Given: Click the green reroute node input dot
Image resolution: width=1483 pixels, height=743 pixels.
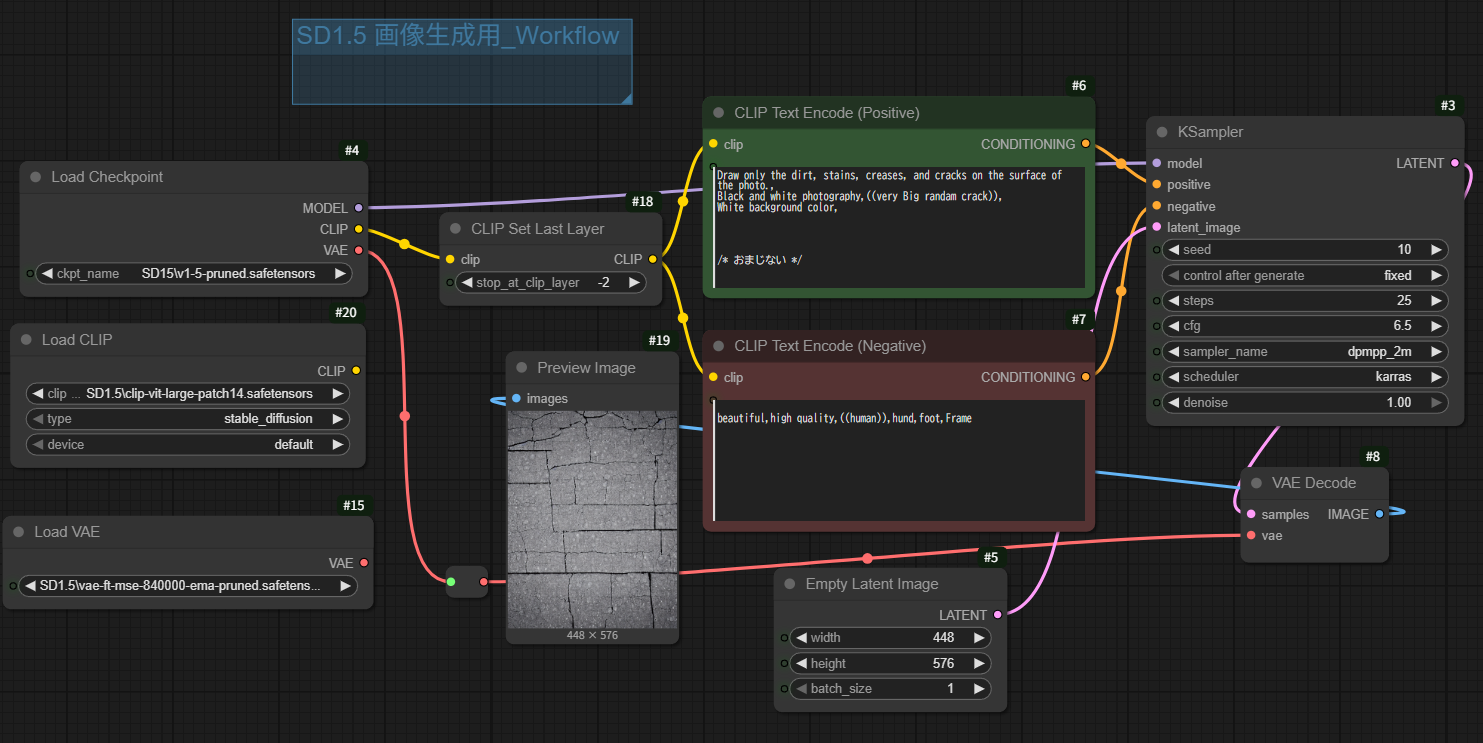Looking at the screenshot, I should tap(451, 581).
